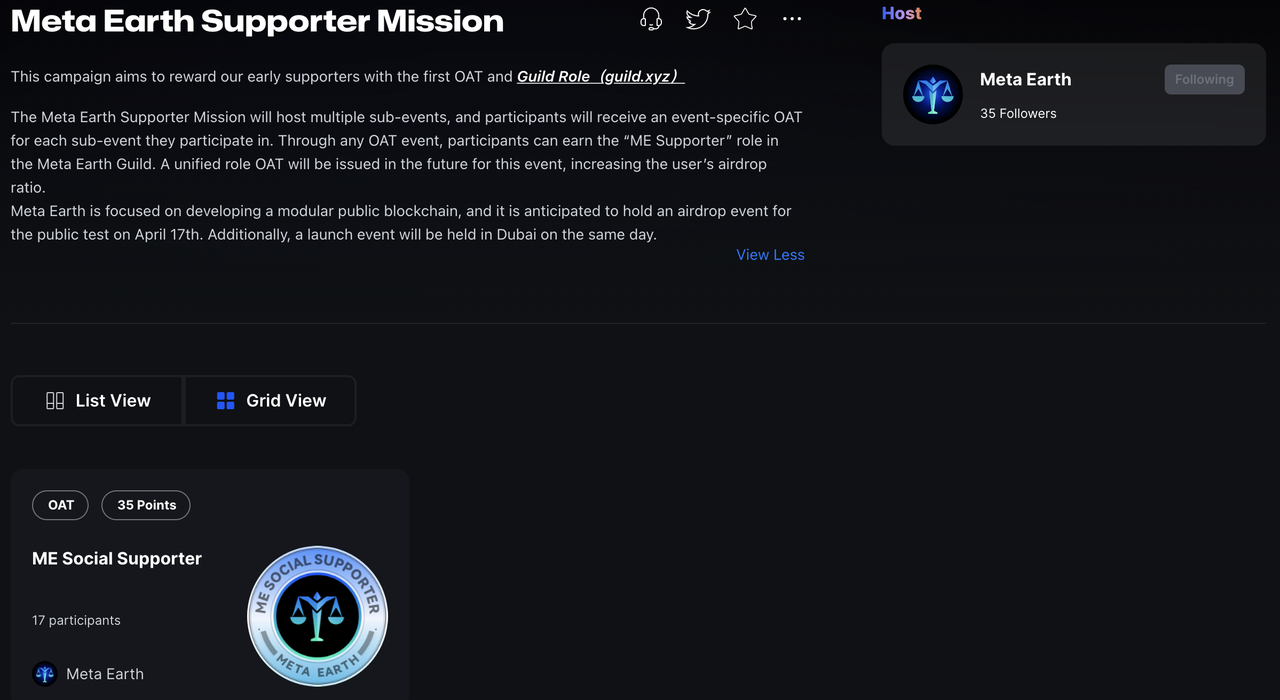
Task: Click the OAT tag on the card
Action: pos(61,505)
